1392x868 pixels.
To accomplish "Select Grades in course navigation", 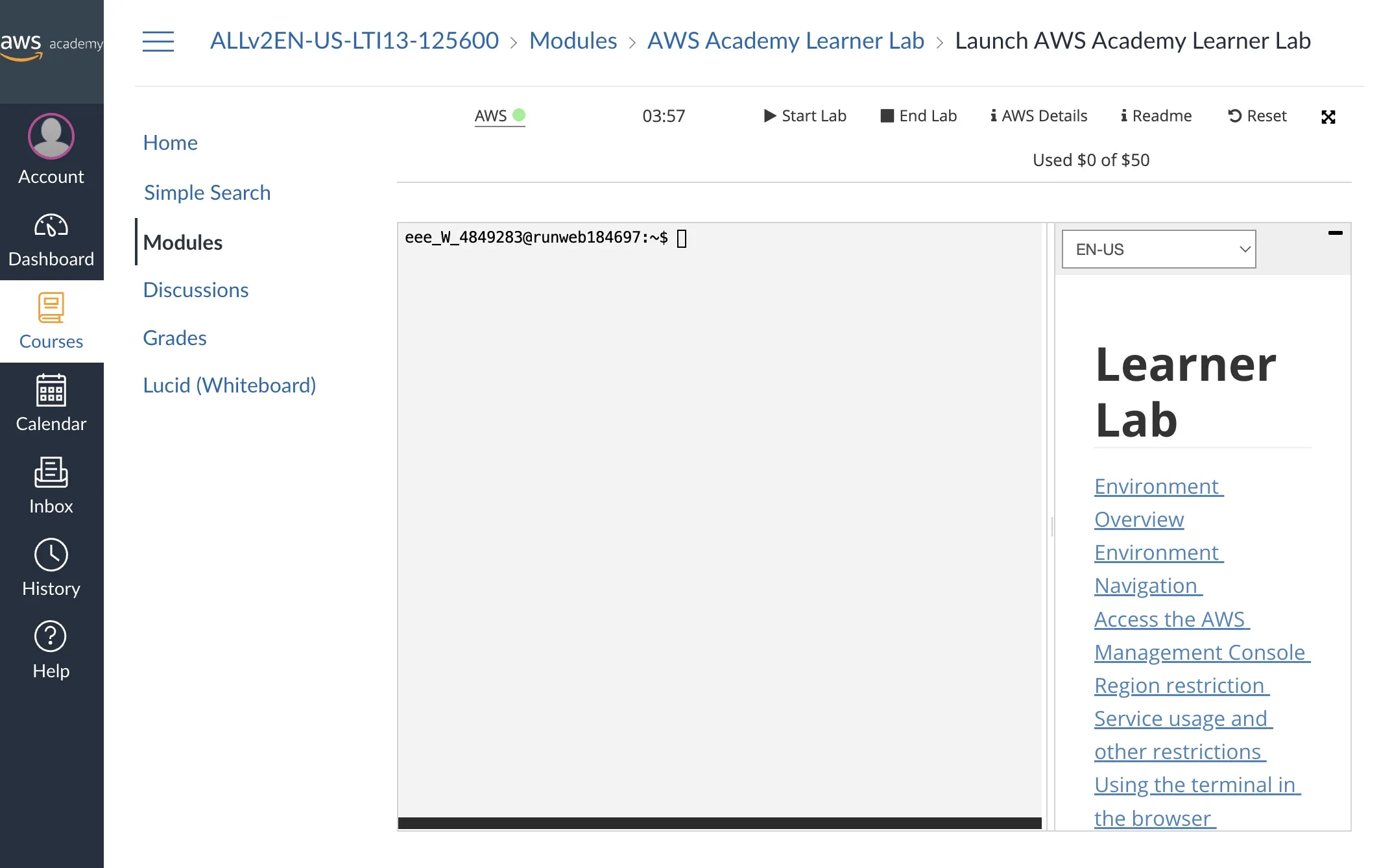I will pos(174,338).
